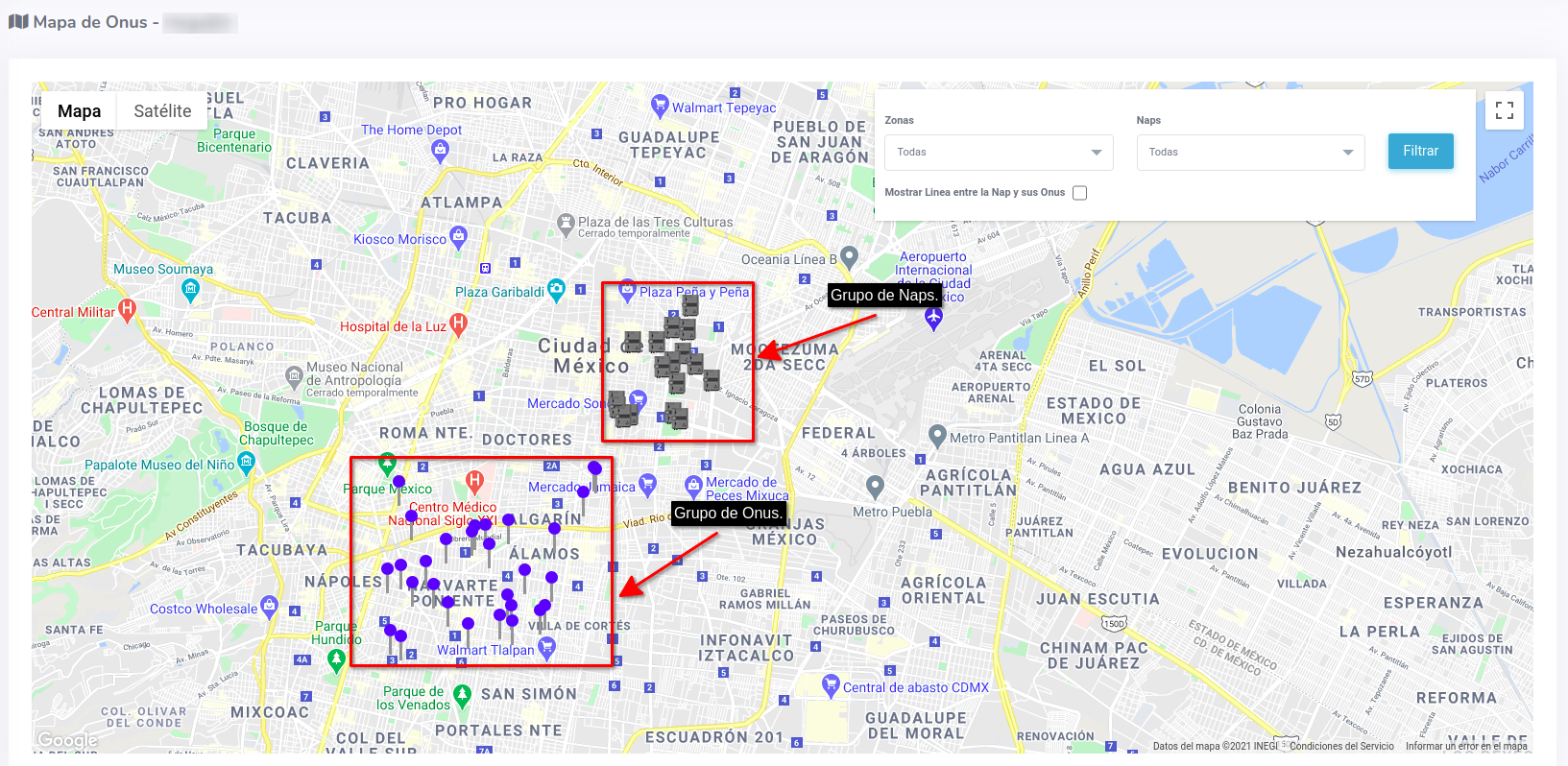Select The Home Depot map pin
The height and width of the screenshot is (766, 1568).
pyautogui.click(x=440, y=149)
